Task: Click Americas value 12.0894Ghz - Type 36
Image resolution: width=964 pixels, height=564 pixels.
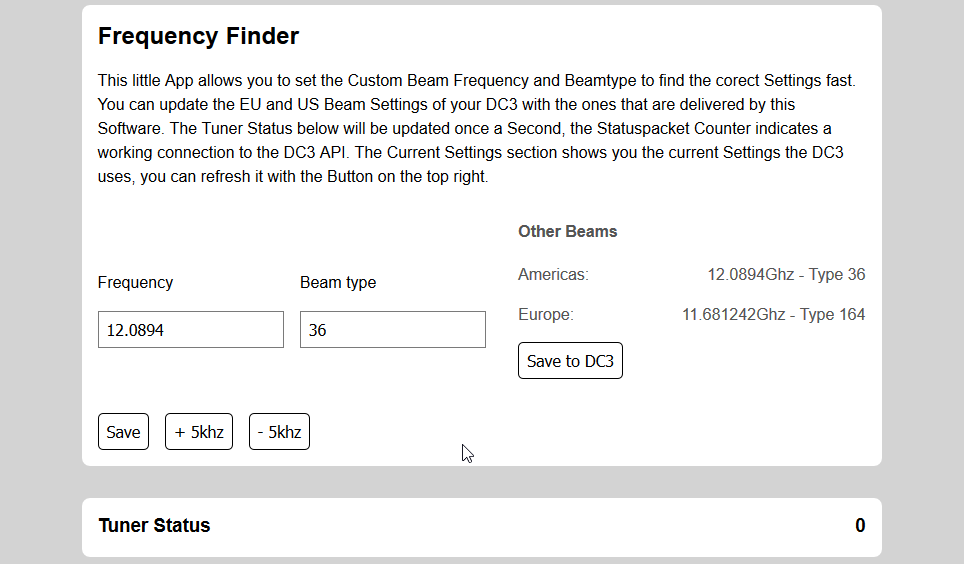Action: (x=786, y=274)
